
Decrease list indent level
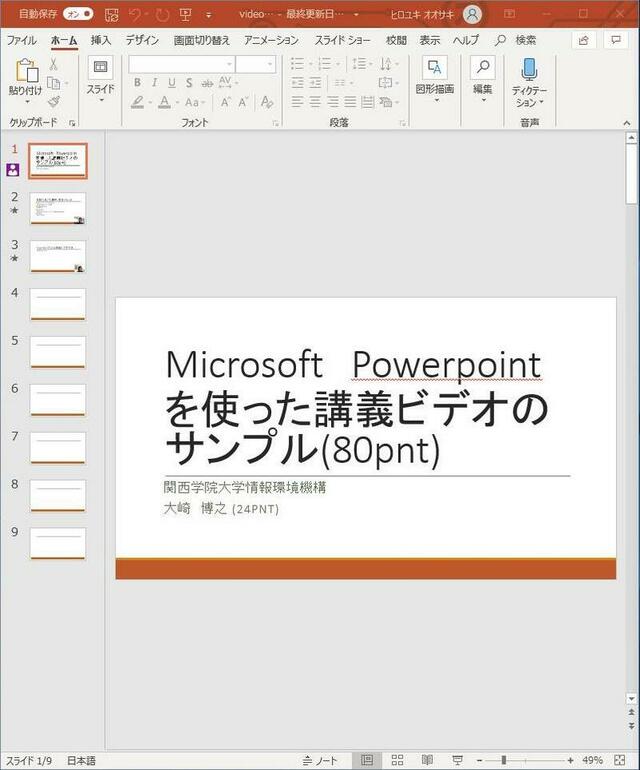298,83
